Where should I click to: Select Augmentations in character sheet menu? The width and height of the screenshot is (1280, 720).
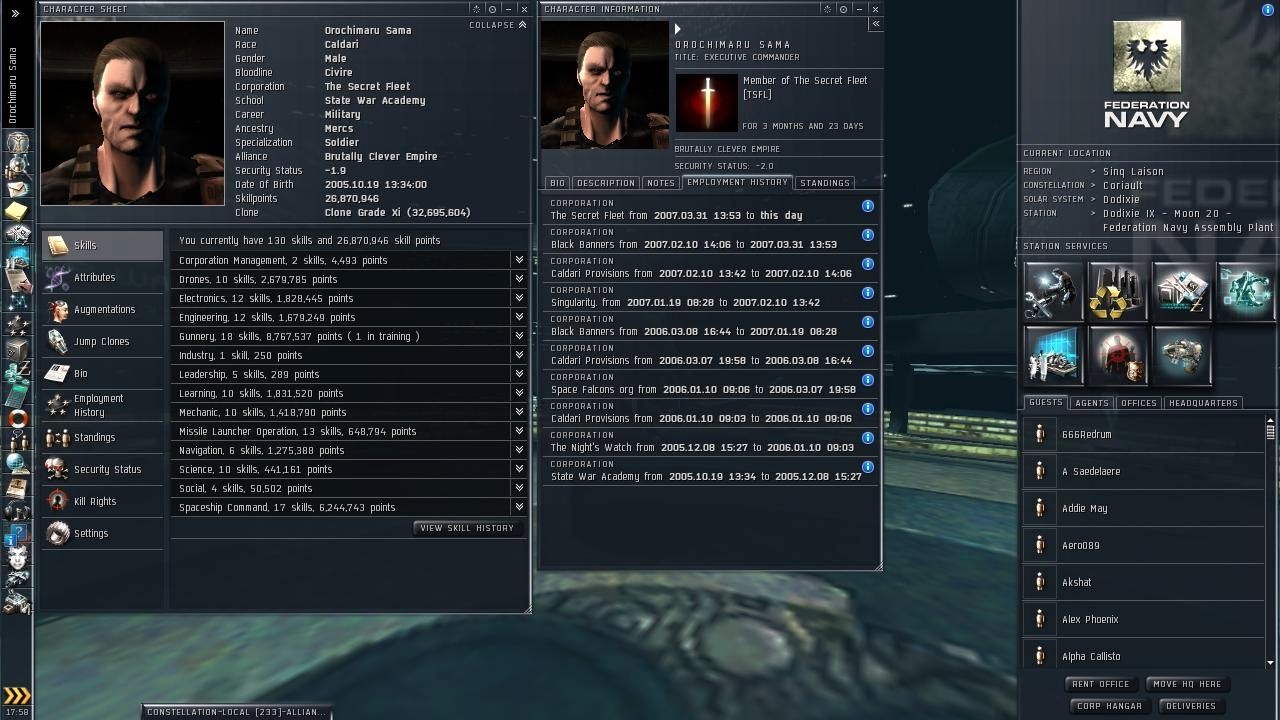coord(102,310)
